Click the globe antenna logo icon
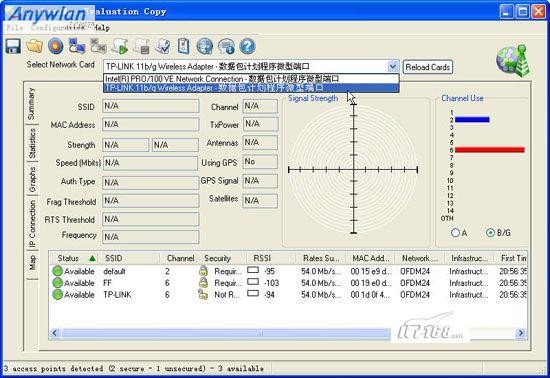Viewport: 550px width, 378px height. 513,60
